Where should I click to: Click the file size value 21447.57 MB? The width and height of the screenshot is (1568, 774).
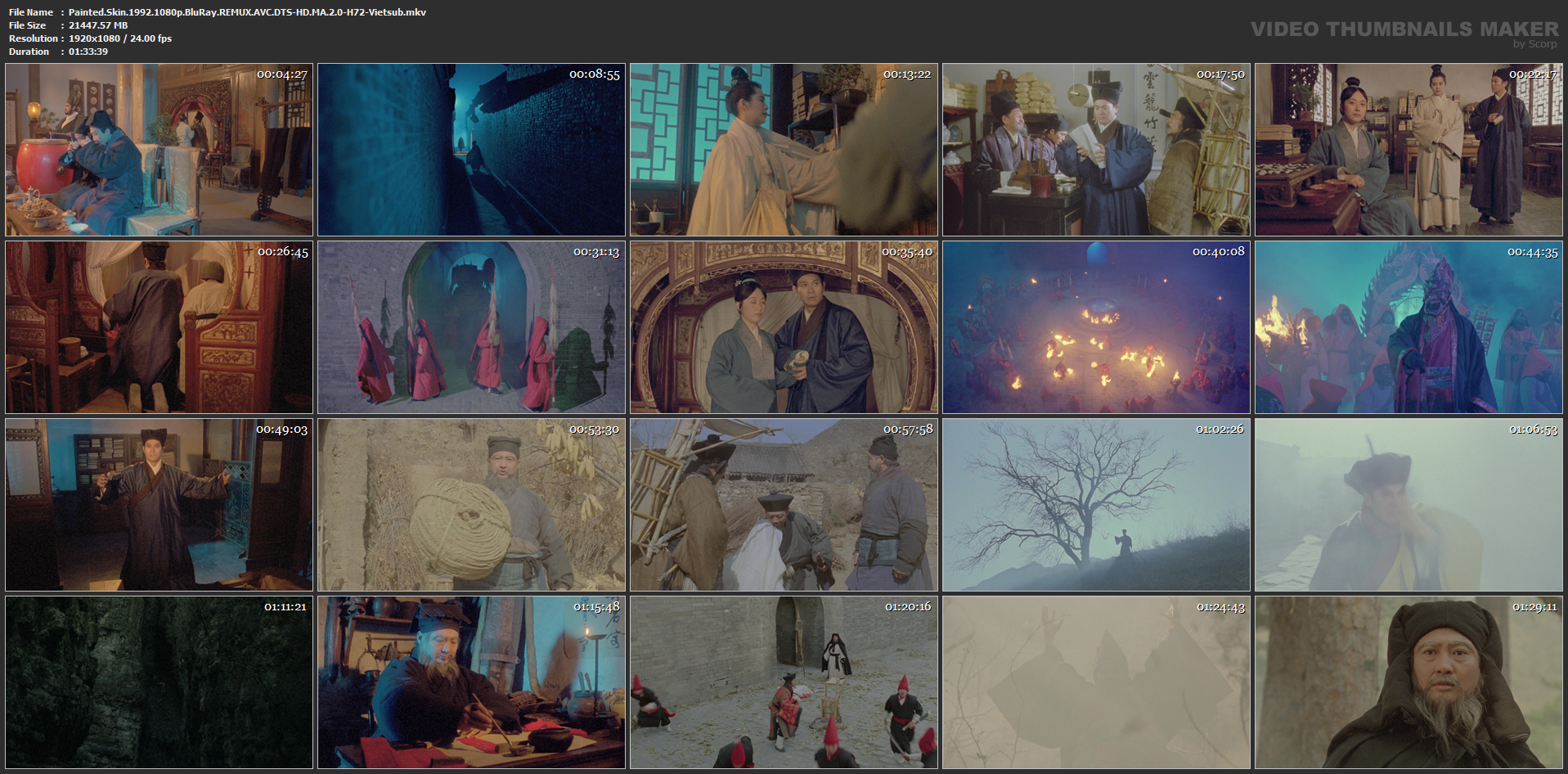pos(98,25)
